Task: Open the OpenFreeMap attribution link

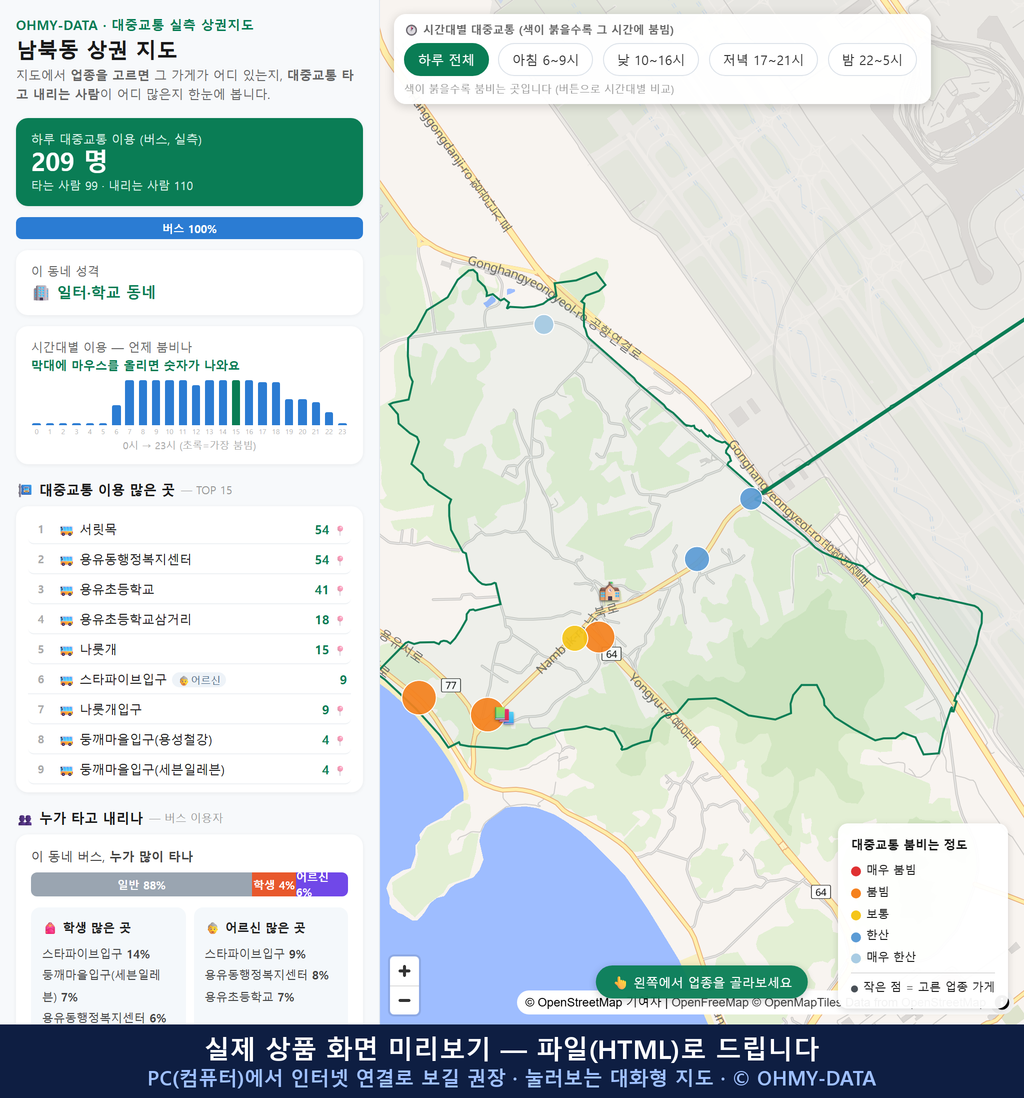Action: [x=710, y=1002]
